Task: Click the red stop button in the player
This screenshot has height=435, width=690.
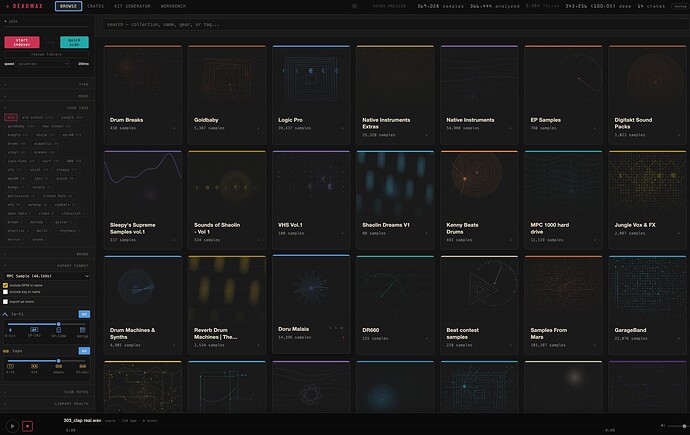Action: [27, 426]
